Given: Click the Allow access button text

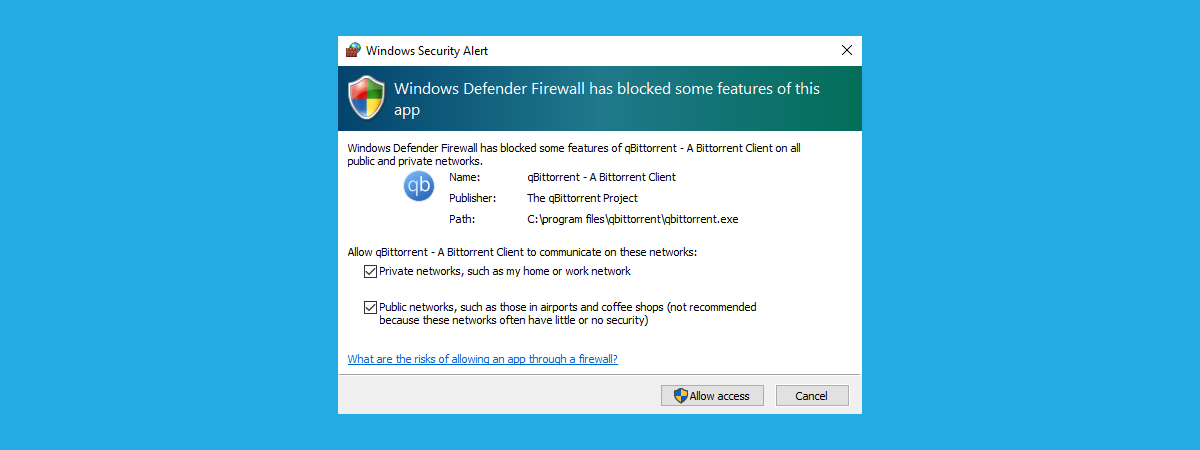Looking at the screenshot, I should click(x=719, y=396).
